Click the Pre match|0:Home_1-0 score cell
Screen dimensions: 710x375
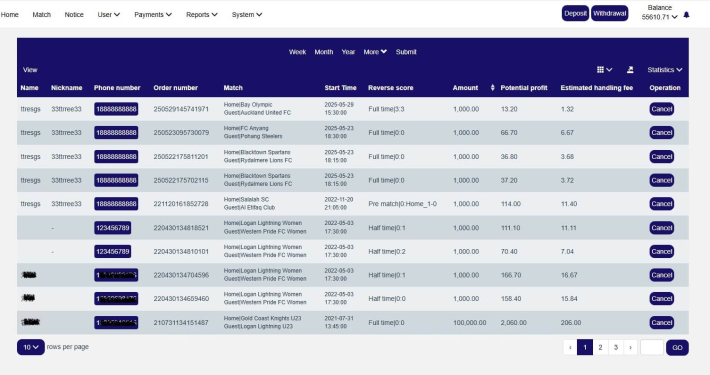[x=403, y=204]
